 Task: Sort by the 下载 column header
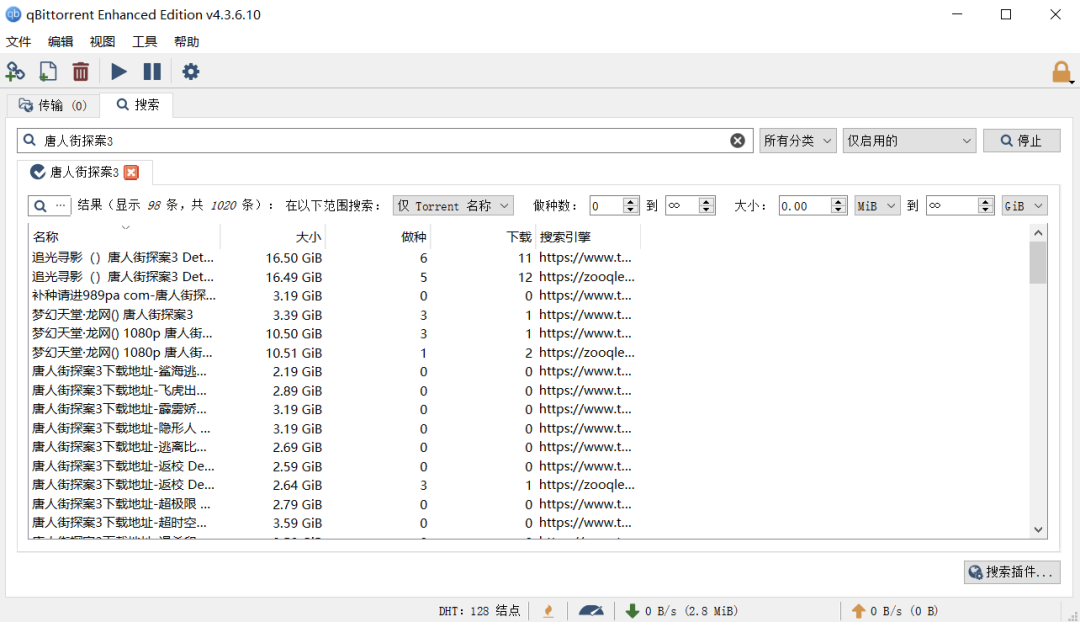[x=484, y=237]
